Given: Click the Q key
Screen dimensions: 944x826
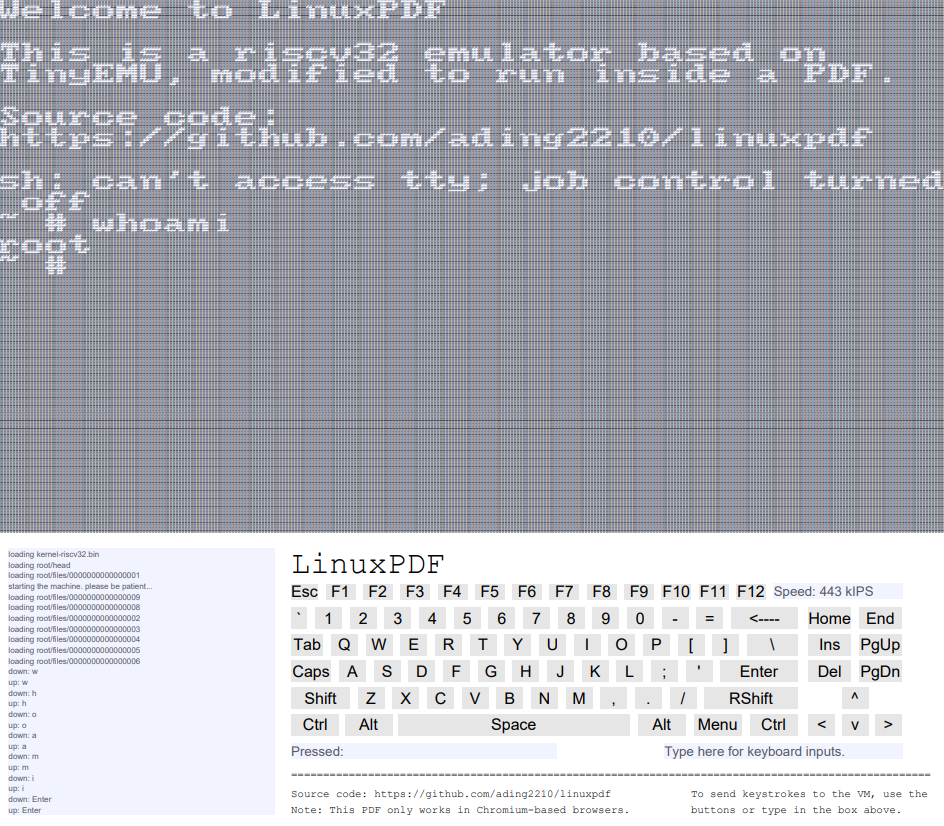Looking at the screenshot, I should (344, 645).
